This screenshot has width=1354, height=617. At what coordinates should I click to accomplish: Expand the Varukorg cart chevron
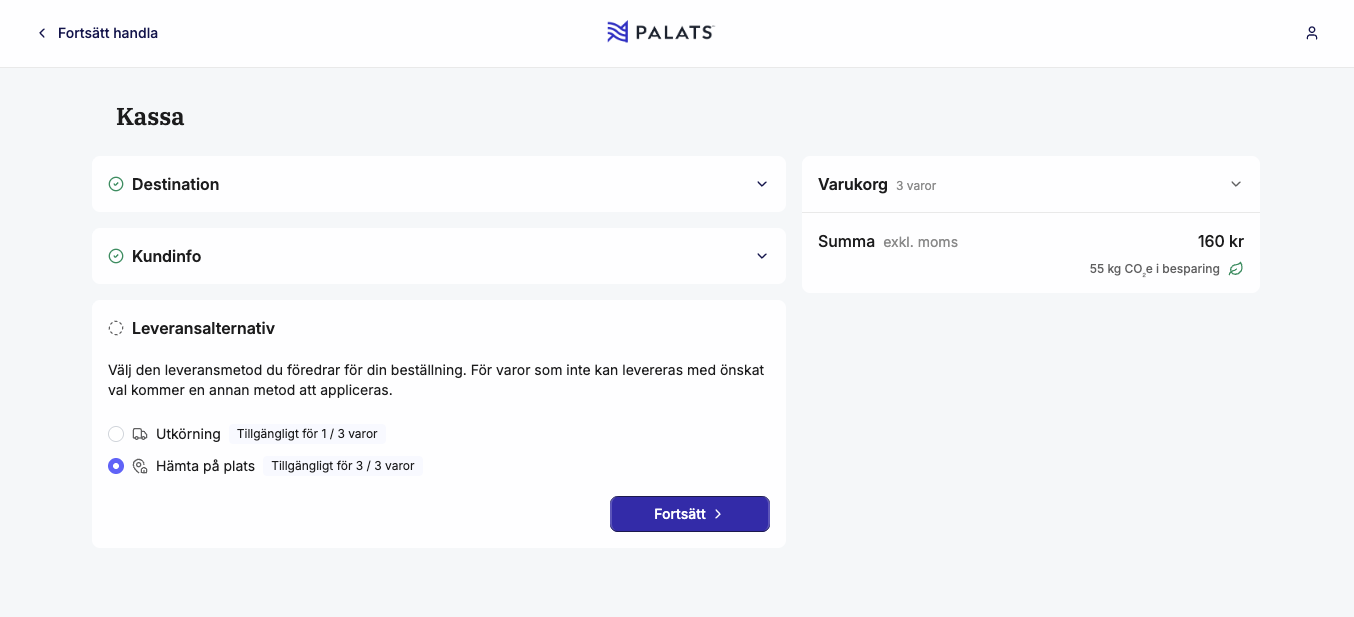[x=1236, y=184]
